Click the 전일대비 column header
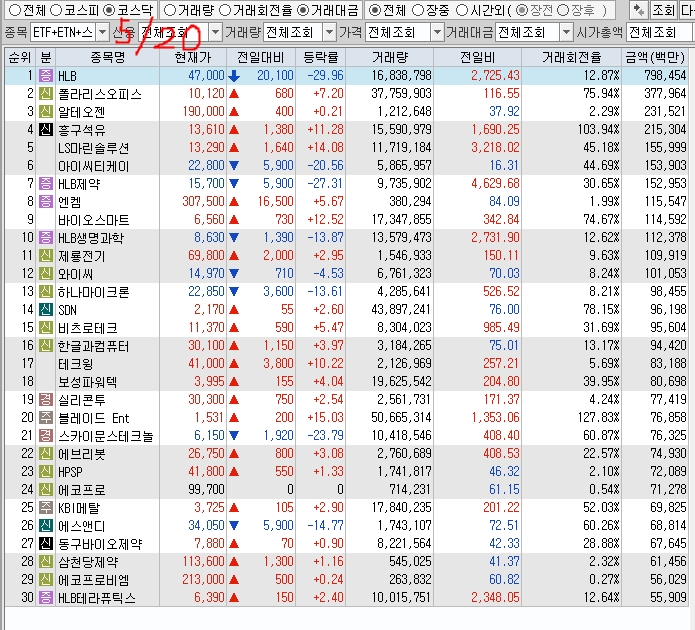Image resolution: width=695 pixels, height=630 pixels. 261,57
